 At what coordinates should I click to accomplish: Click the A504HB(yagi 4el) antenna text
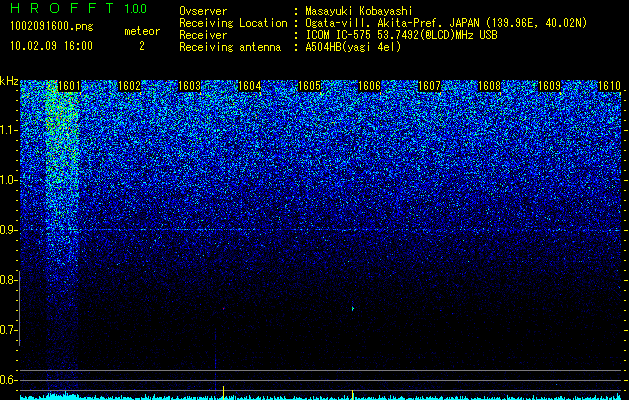point(353,47)
